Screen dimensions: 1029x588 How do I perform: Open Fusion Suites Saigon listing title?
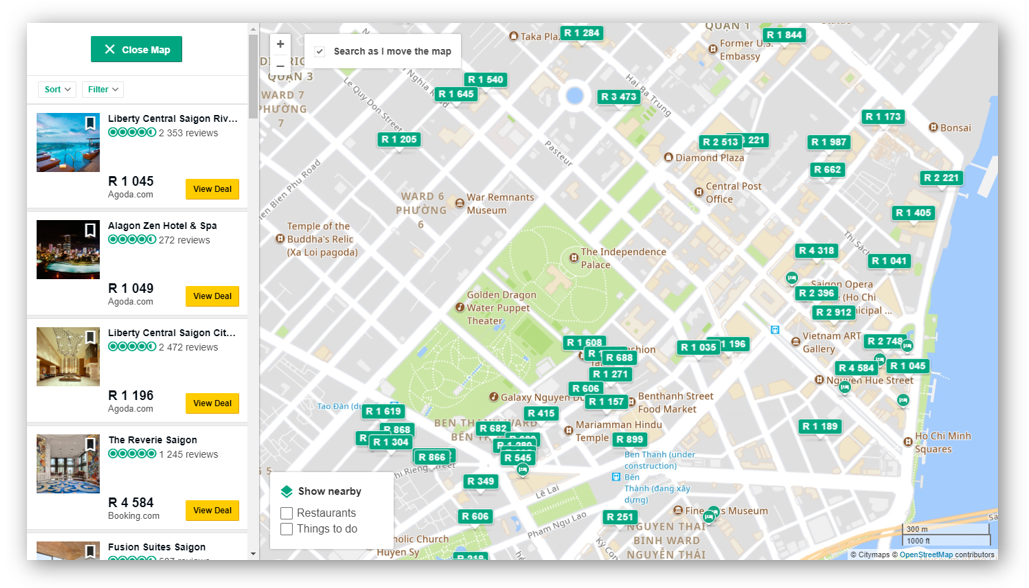coord(157,547)
